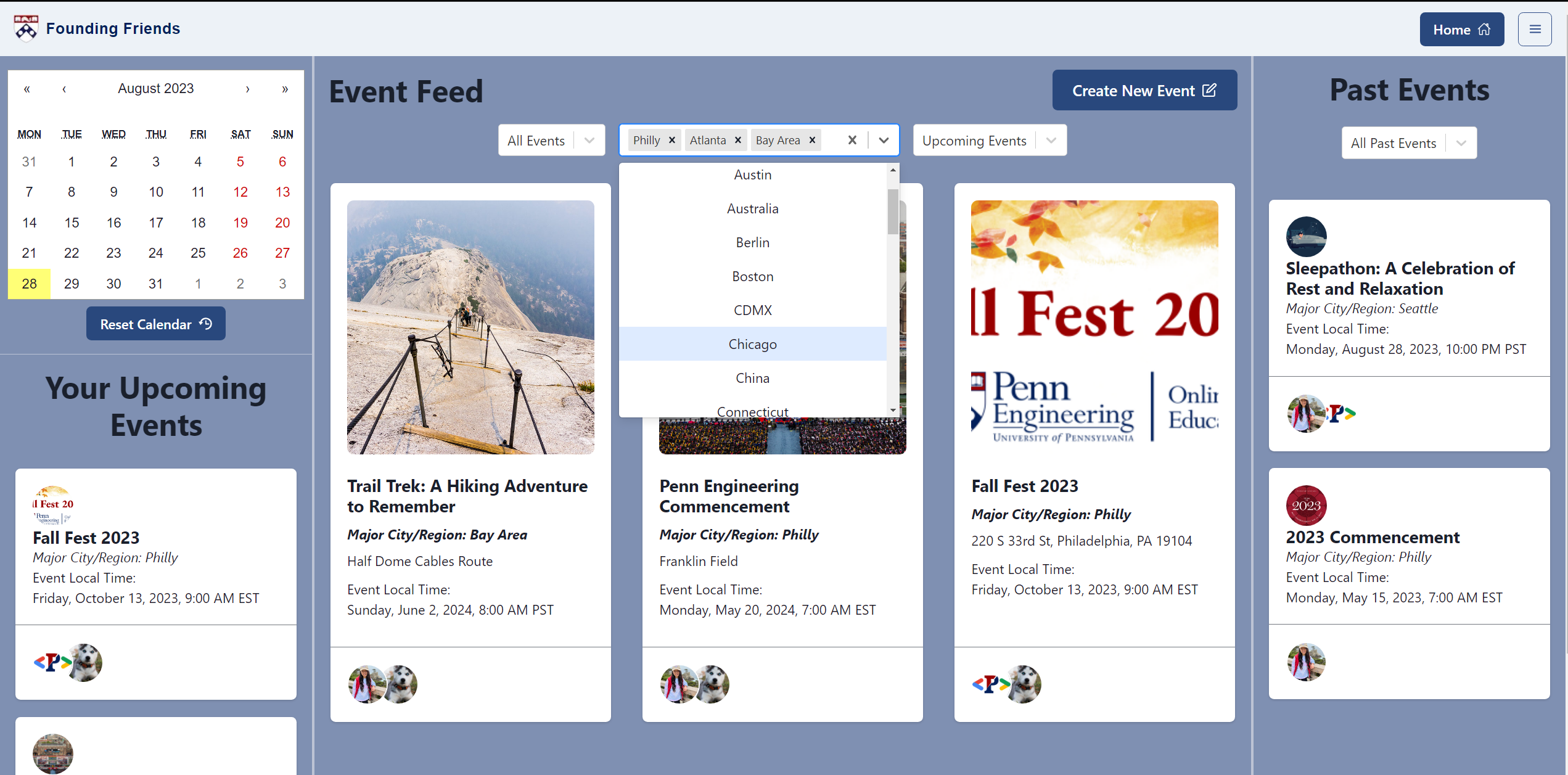Choose Boston in the city dropdown list
This screenshot has height=775, width=1568.
(x=752, y=276)
